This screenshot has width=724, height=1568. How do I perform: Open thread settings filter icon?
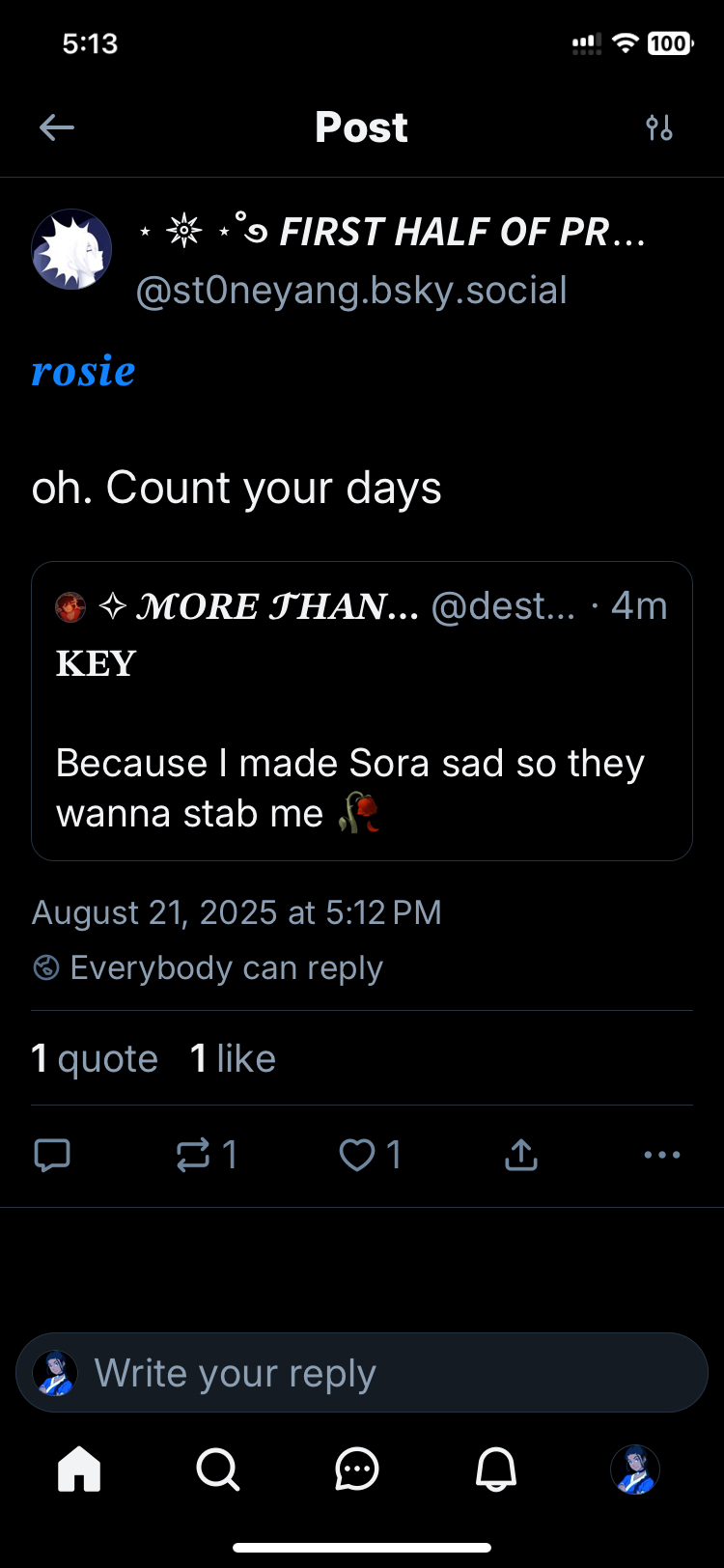pyautogui.click(x=659, y=127)
